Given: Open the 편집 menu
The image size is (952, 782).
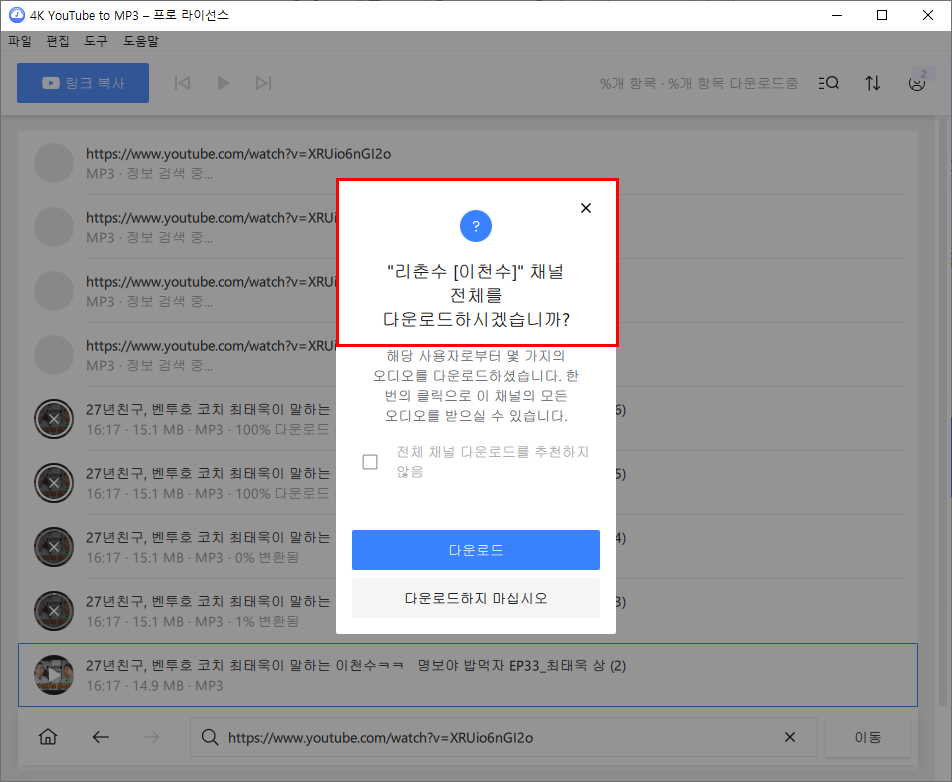Looking at the screenshot, I should (58, 41).
